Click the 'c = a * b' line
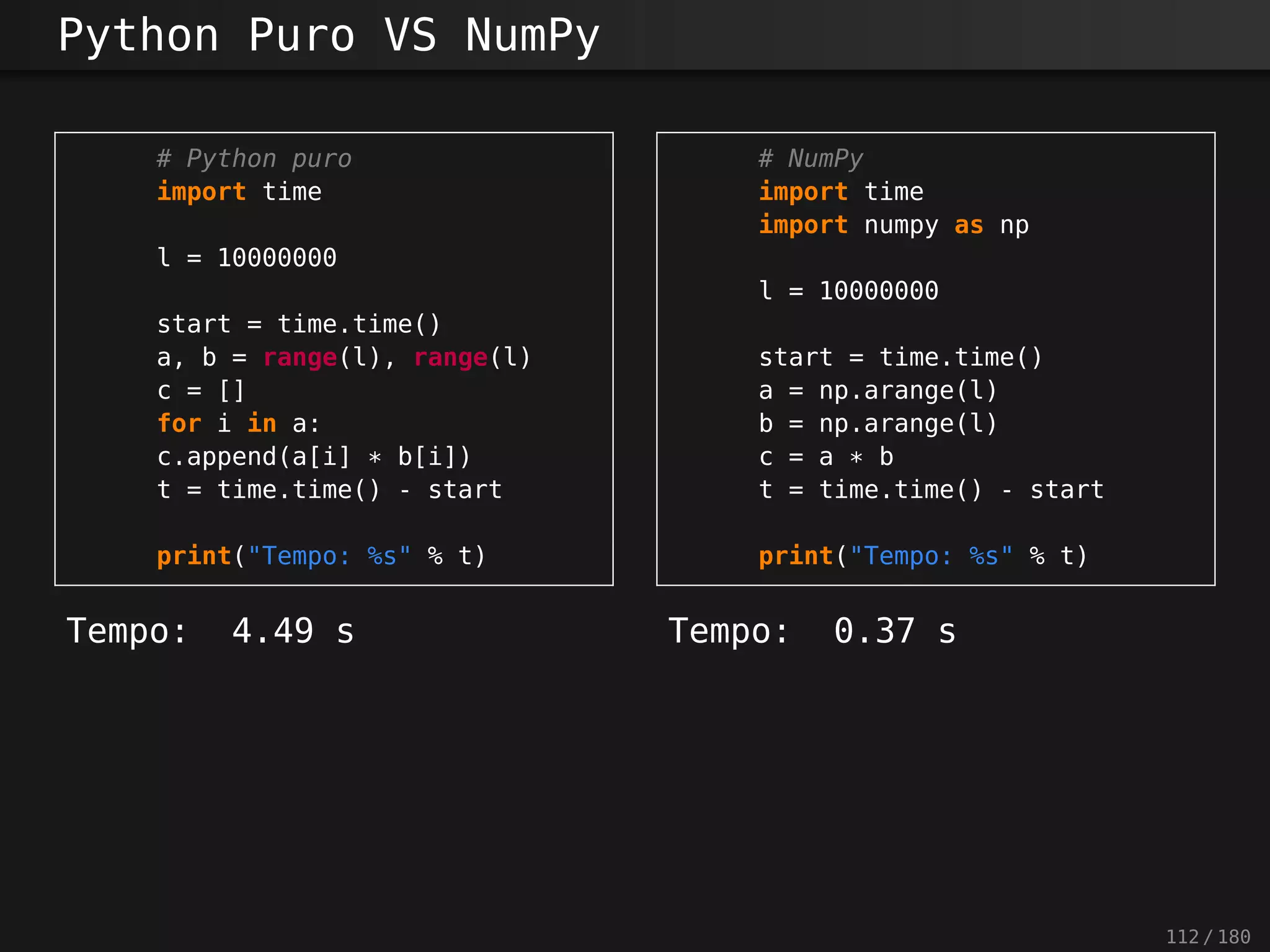The height and width of the screenshot is (952, 1270). [x=826, y=457]
